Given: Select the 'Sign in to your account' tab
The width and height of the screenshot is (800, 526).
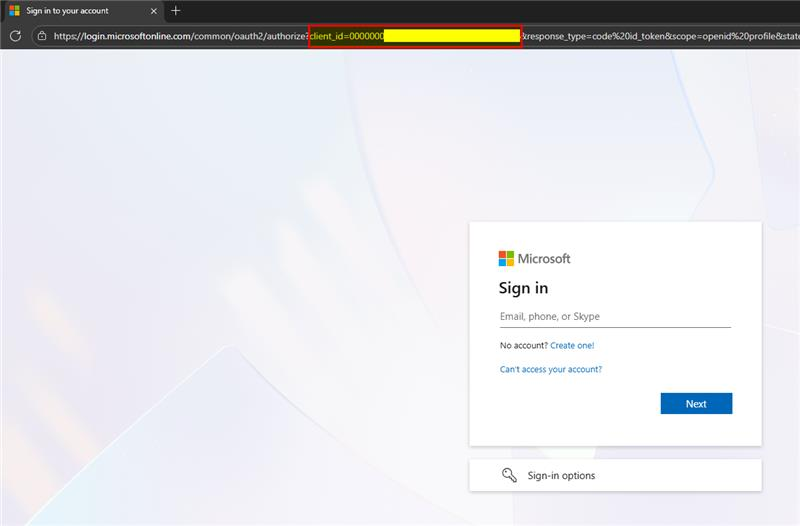Looking at the screenshot, I should coord(84,11).
